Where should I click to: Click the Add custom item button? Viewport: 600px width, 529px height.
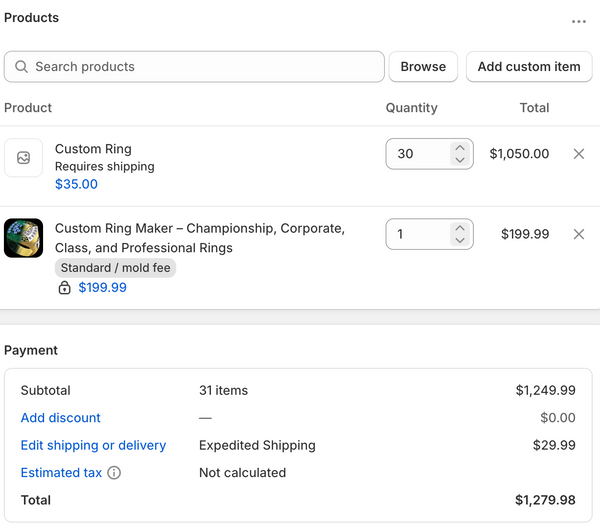click(529, 67)
